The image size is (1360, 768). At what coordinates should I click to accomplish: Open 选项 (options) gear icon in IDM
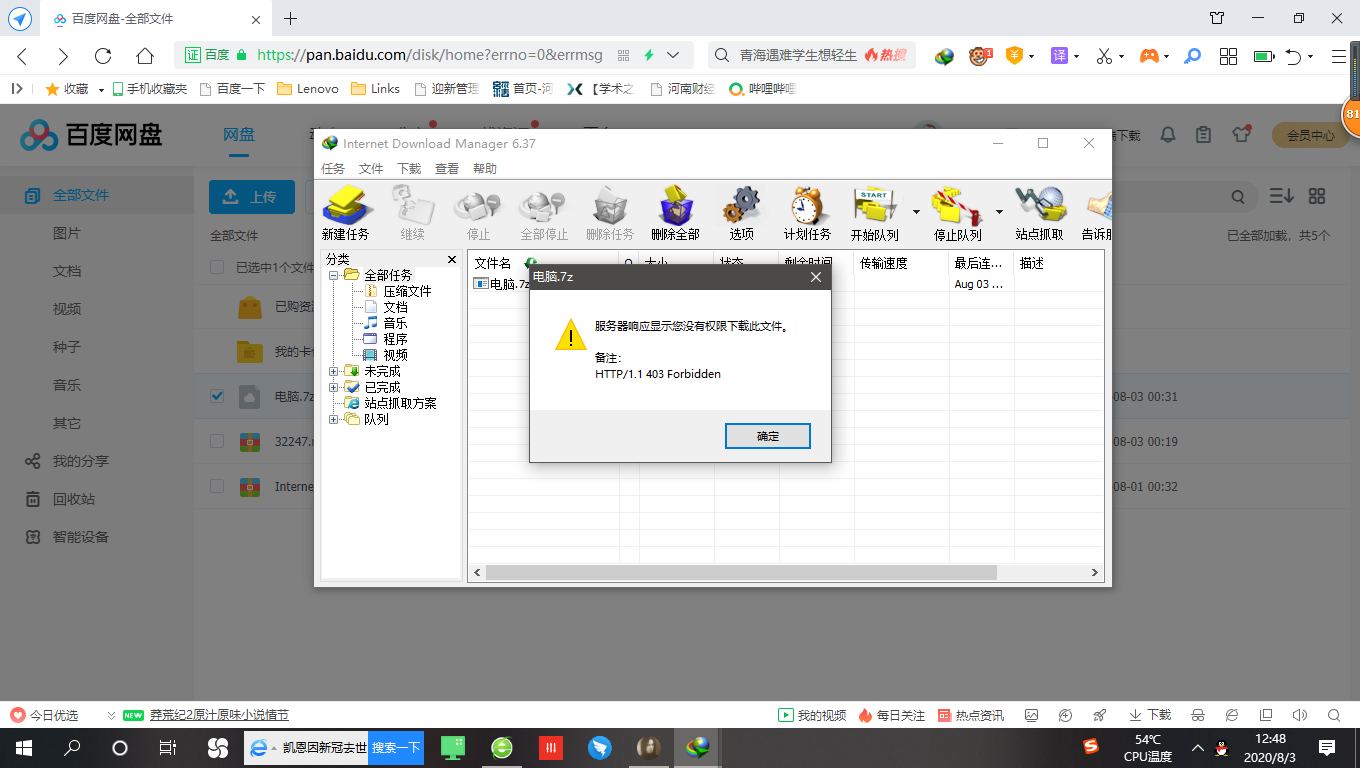click(741, 214)
